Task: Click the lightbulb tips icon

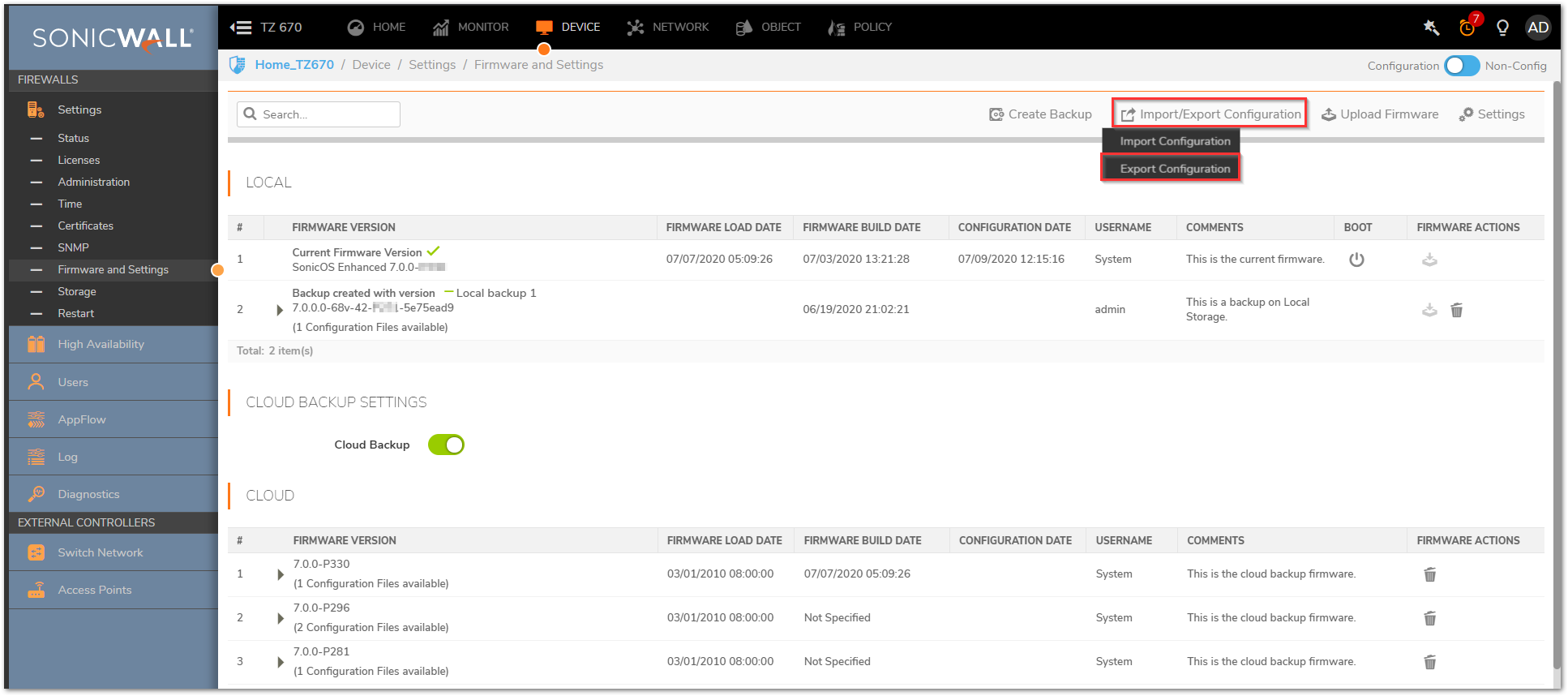Action: (x=1502, y=28)
